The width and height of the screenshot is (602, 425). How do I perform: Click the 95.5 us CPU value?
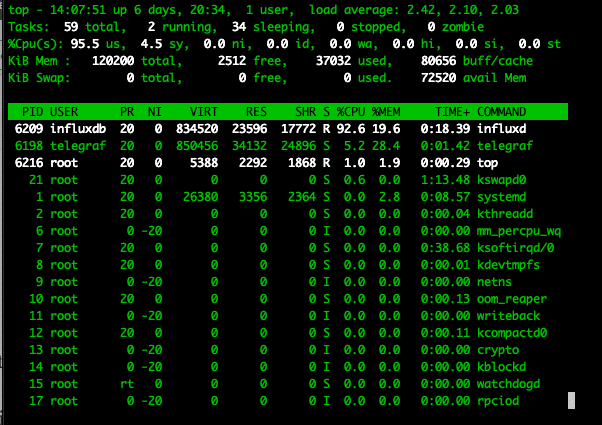pos(85,44)
